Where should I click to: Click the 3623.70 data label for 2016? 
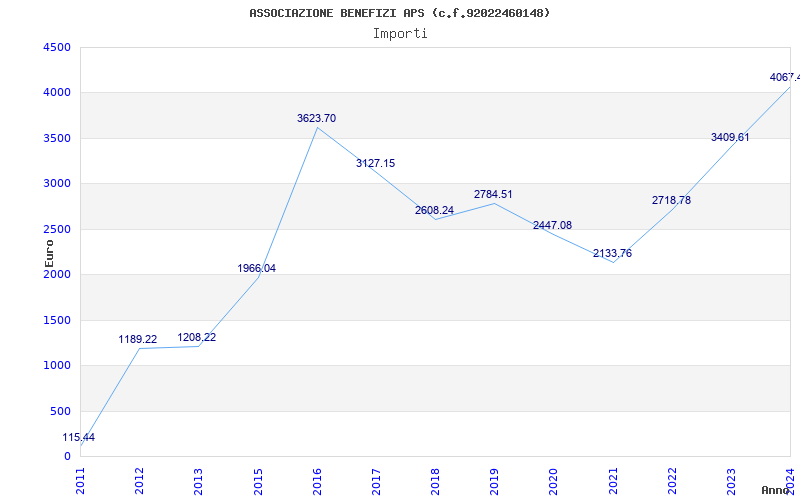click(x=316, y=118)
